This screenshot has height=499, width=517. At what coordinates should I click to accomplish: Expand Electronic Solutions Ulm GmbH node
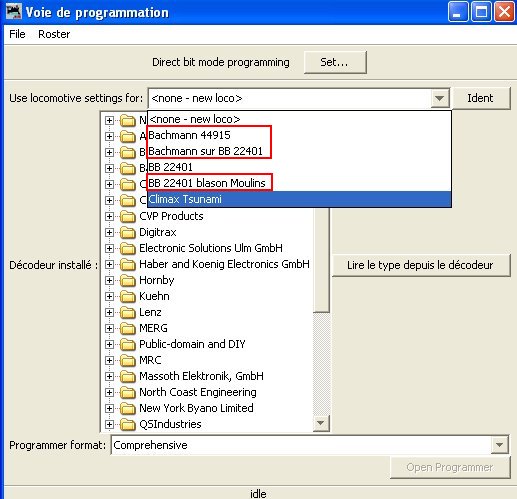coord(109,248)
